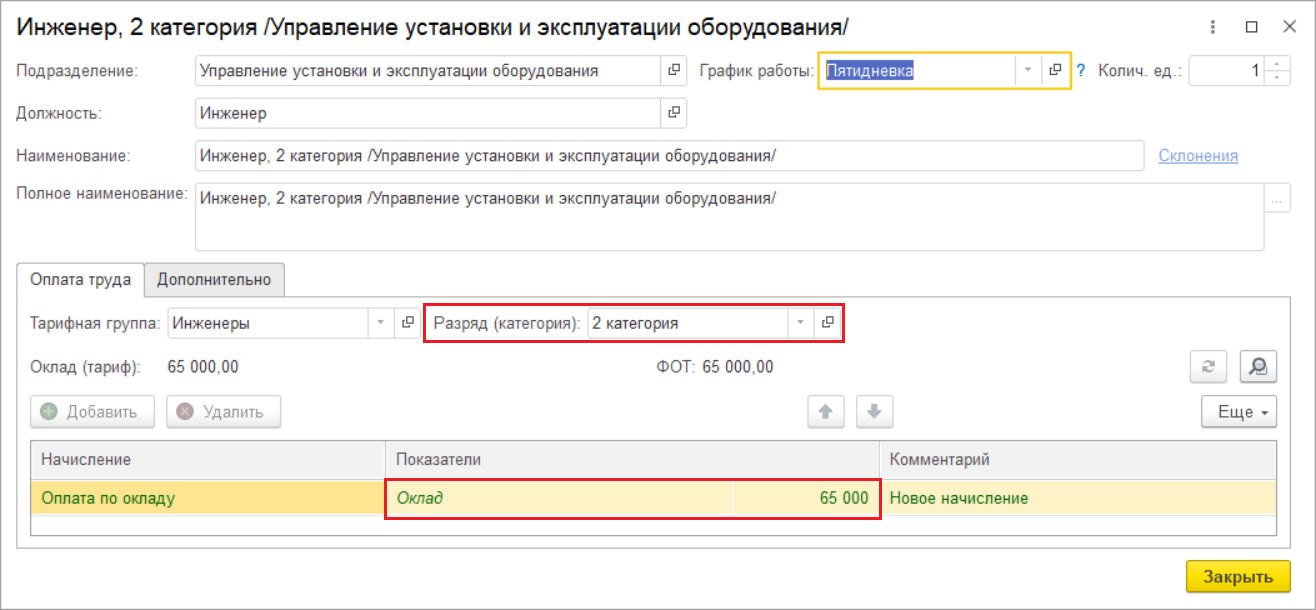Expand the График работы dropdown list

click(x=1027, y=71)
